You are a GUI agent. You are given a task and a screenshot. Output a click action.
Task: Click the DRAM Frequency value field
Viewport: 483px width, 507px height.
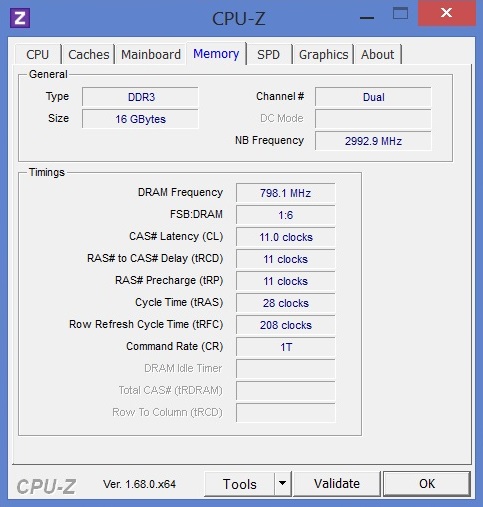click(286, 193)
